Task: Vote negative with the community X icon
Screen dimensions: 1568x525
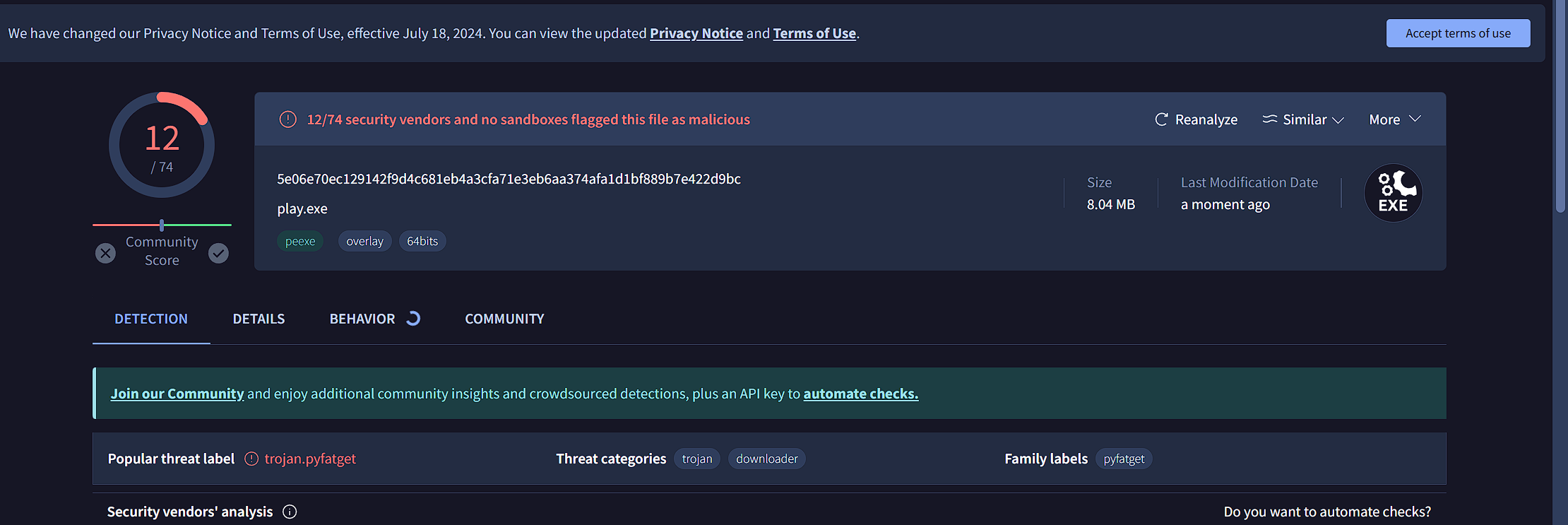Action: coord(105,253)
